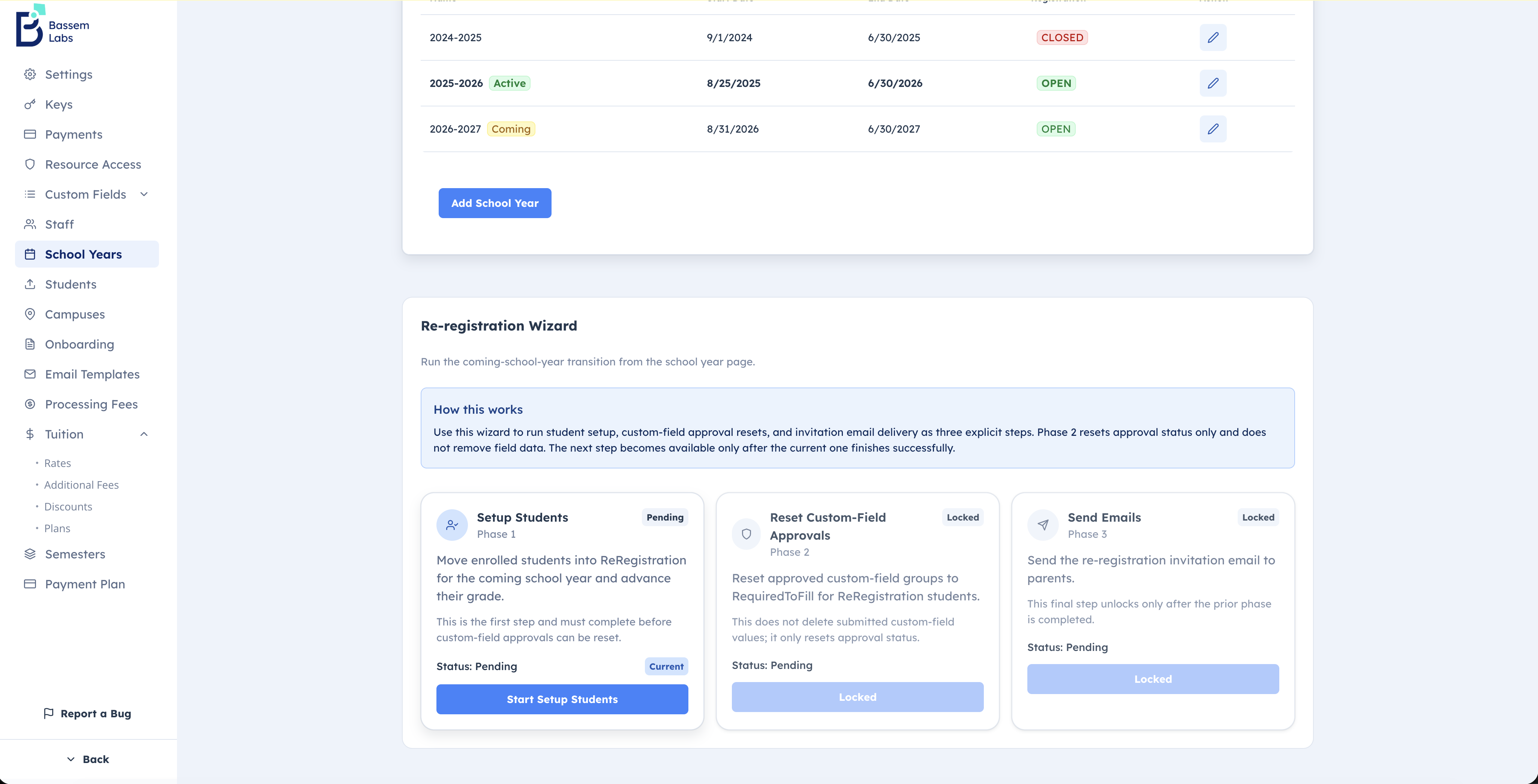Open Email Templates
Image resolution: width=1538 pixels, height=784 pixels.
87,374
